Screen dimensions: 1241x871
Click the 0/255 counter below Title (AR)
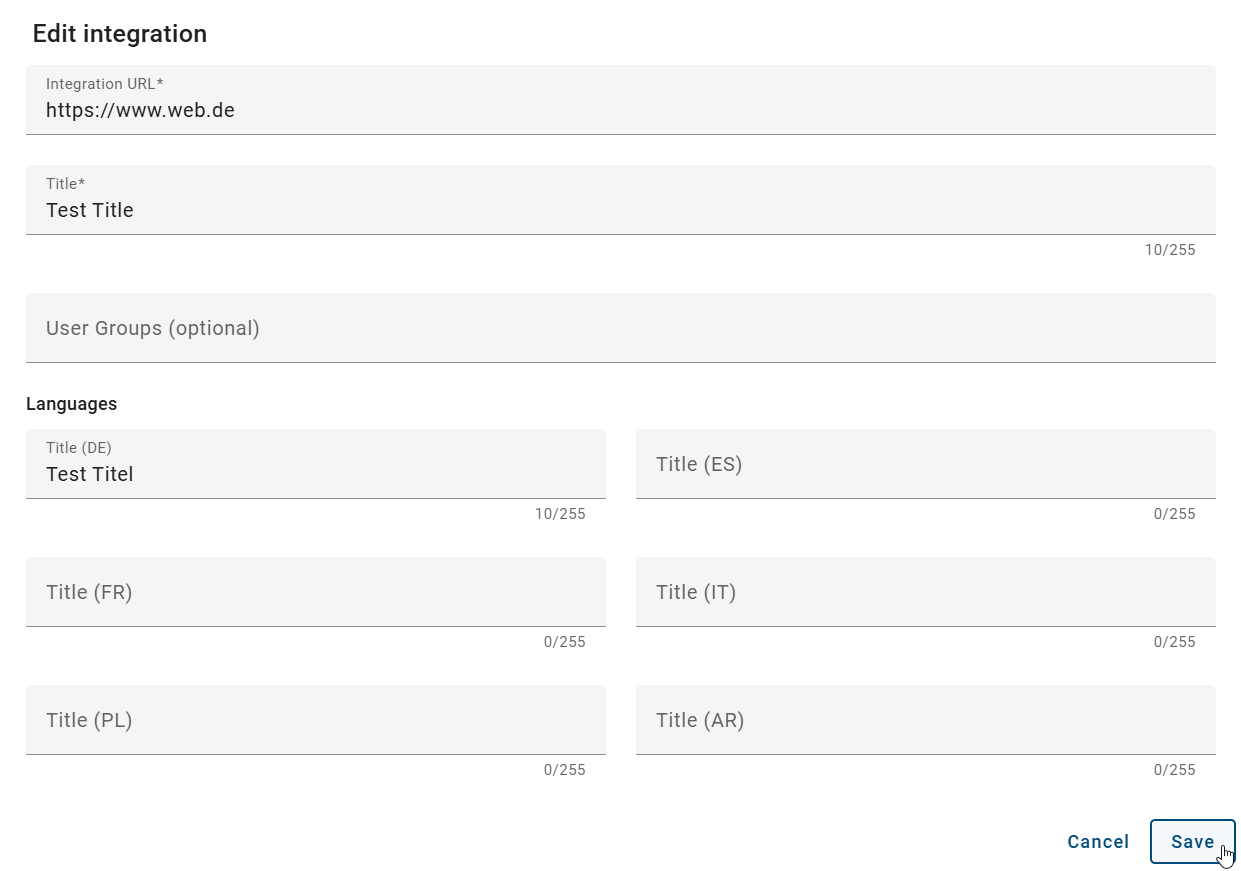tap(1174, 770)
